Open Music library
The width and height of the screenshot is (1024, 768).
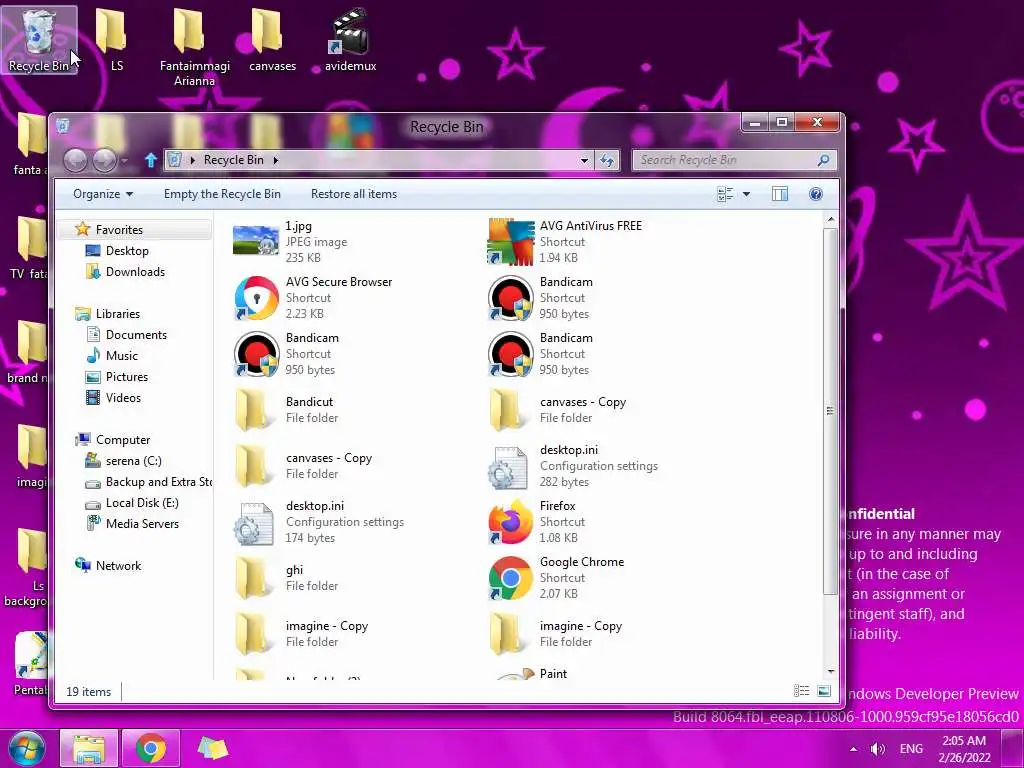[x=121, y=355]
